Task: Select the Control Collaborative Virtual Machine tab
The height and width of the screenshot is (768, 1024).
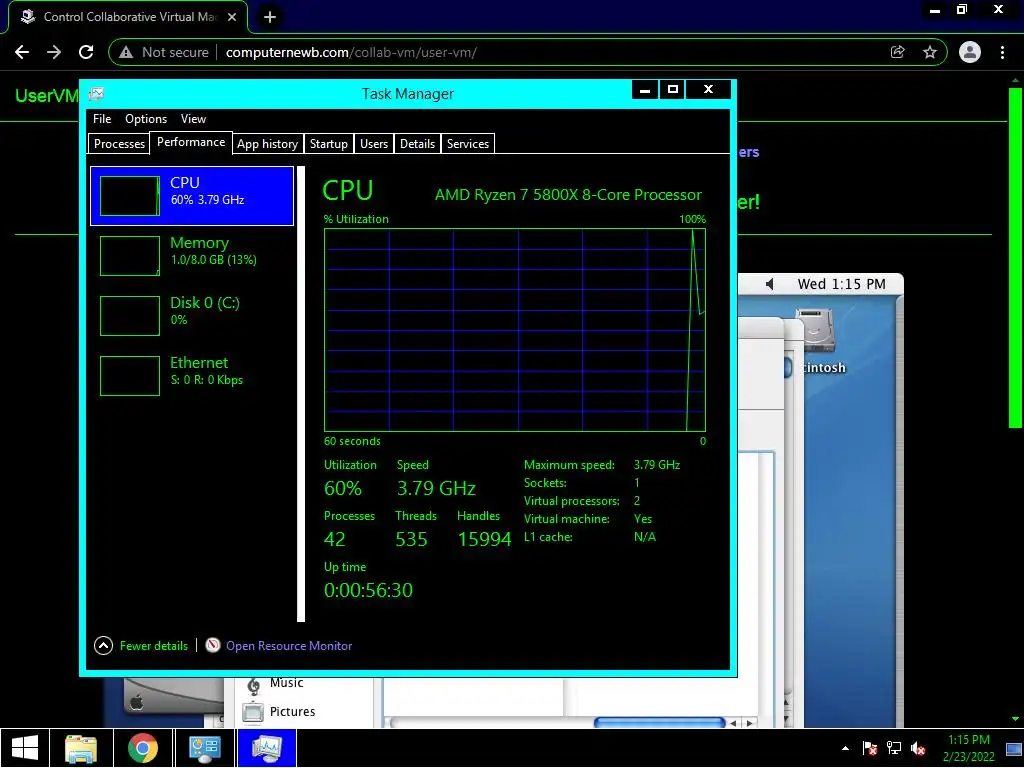Action: (x=128, y=17)
